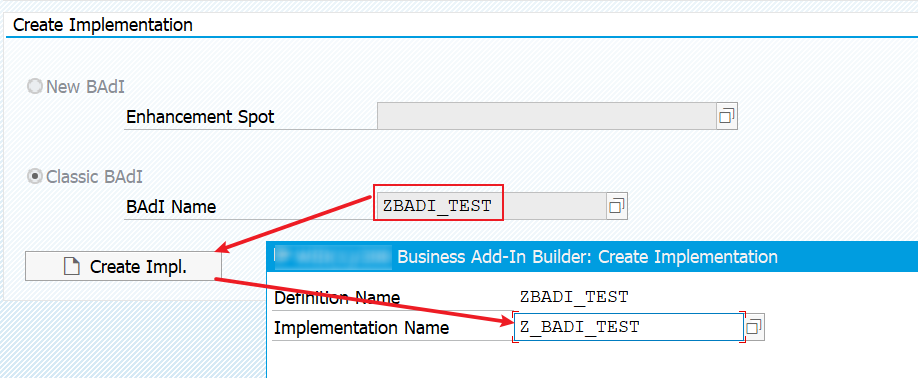Screen dimensions: 918x378
Task: Click the Definition Name label
Action: 337,297
